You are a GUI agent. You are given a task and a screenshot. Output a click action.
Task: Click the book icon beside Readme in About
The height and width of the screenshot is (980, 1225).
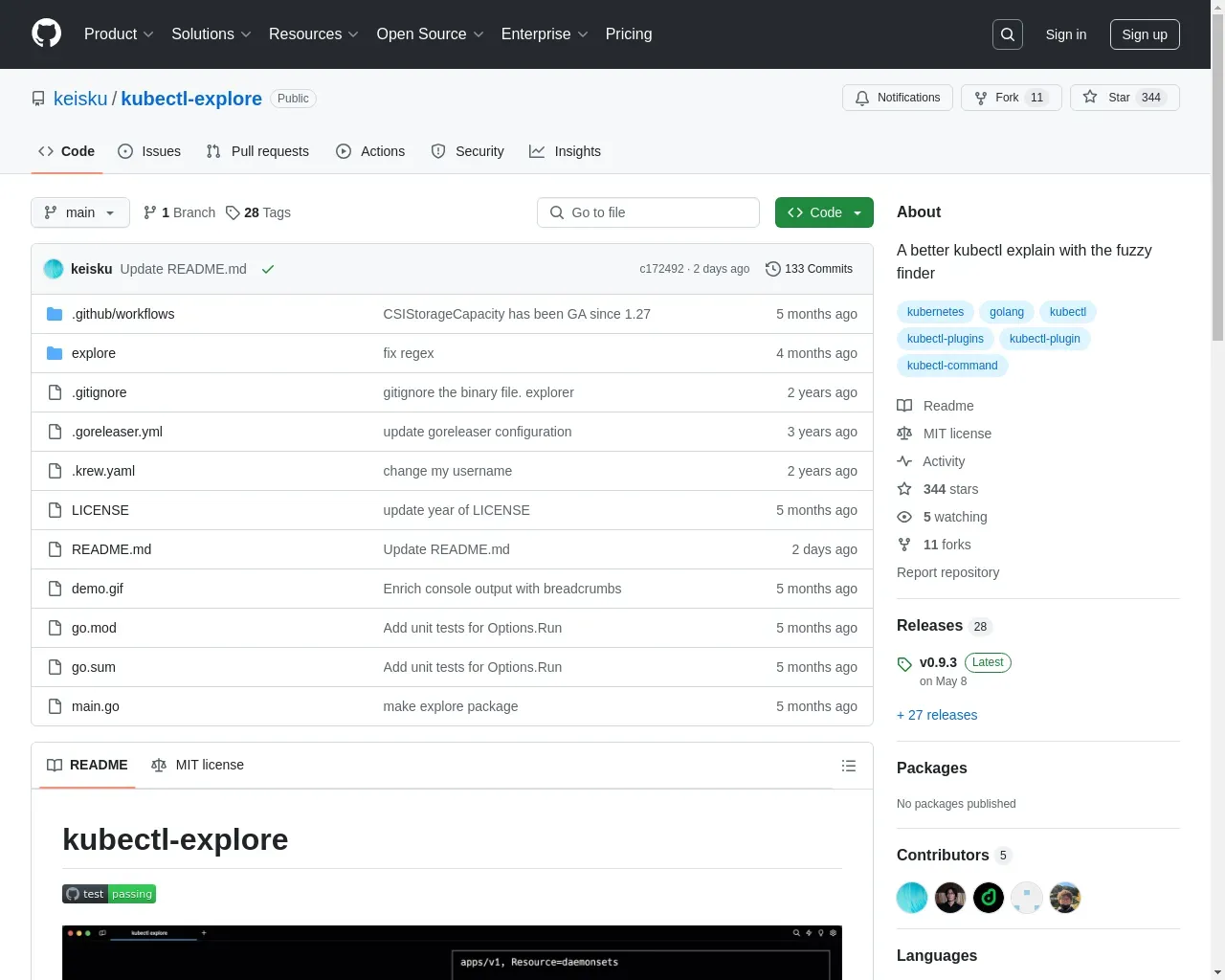tap(904, 406)
